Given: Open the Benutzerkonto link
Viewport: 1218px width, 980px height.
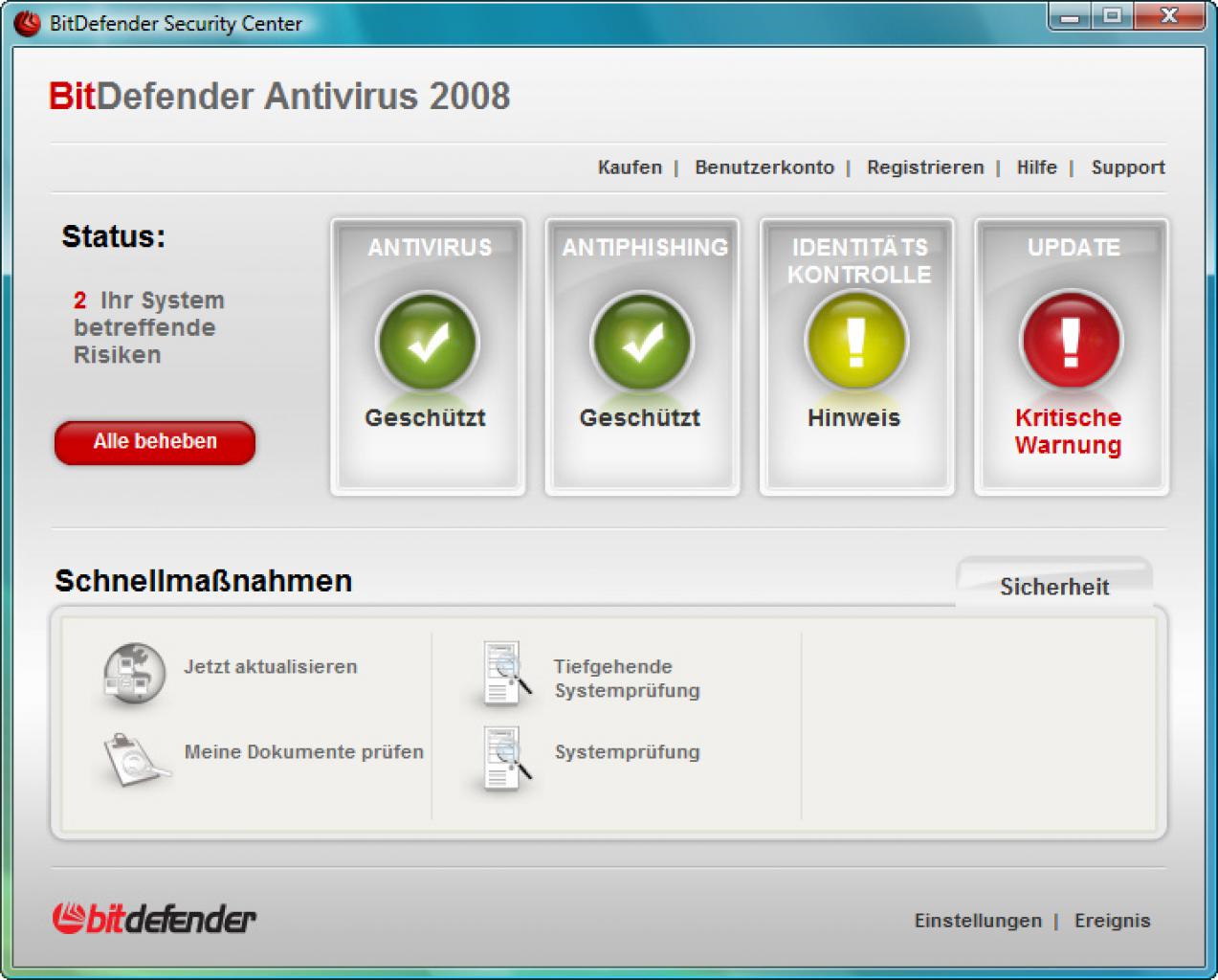Looking at the screenshot, I should pyautogui.click(x=764, y=167).
